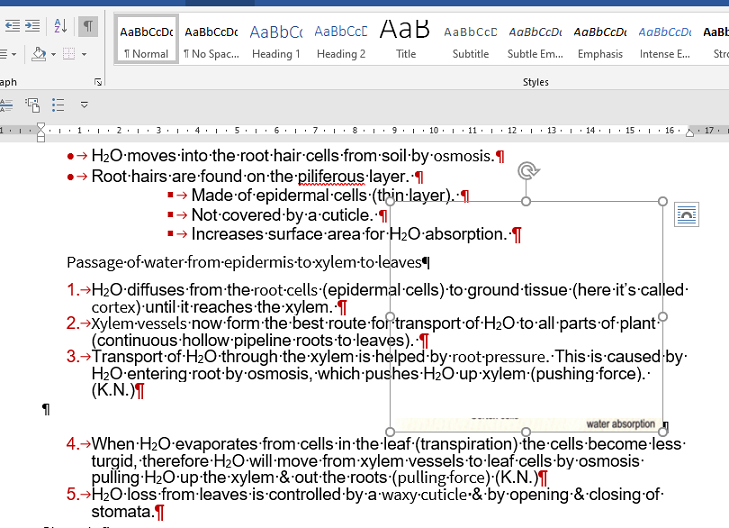
Task: Click the paste options quick access icon
Action: pos(33,105)
